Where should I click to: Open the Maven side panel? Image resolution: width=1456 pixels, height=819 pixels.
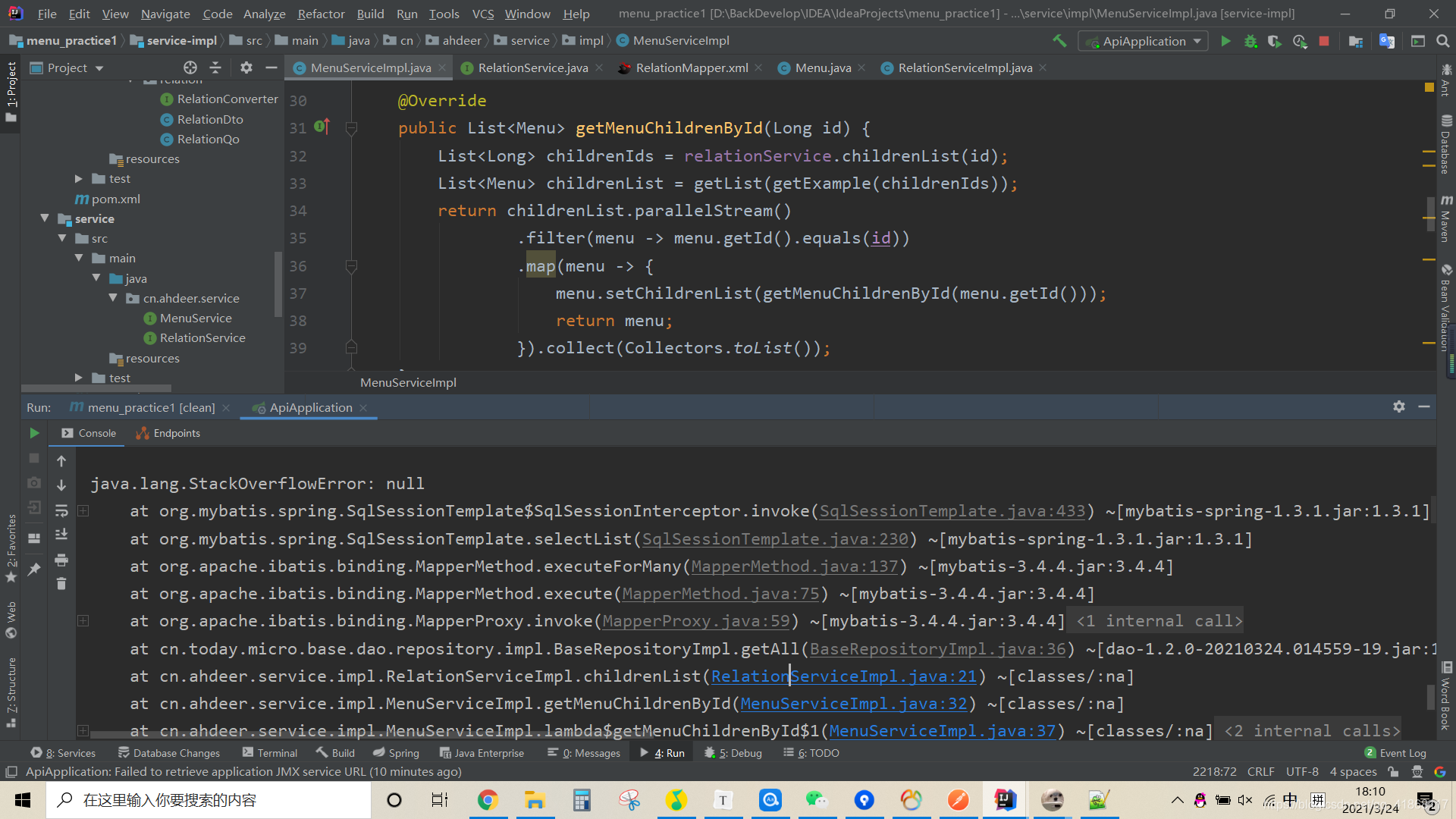(x=1445, y=218)
